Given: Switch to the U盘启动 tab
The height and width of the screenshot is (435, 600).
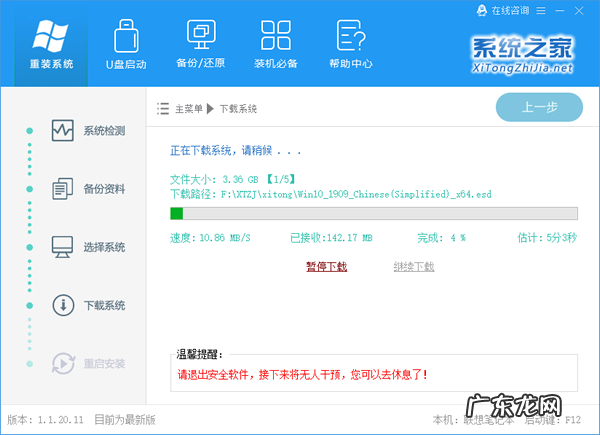Looking at the screenshot, I should click(126, 45).
